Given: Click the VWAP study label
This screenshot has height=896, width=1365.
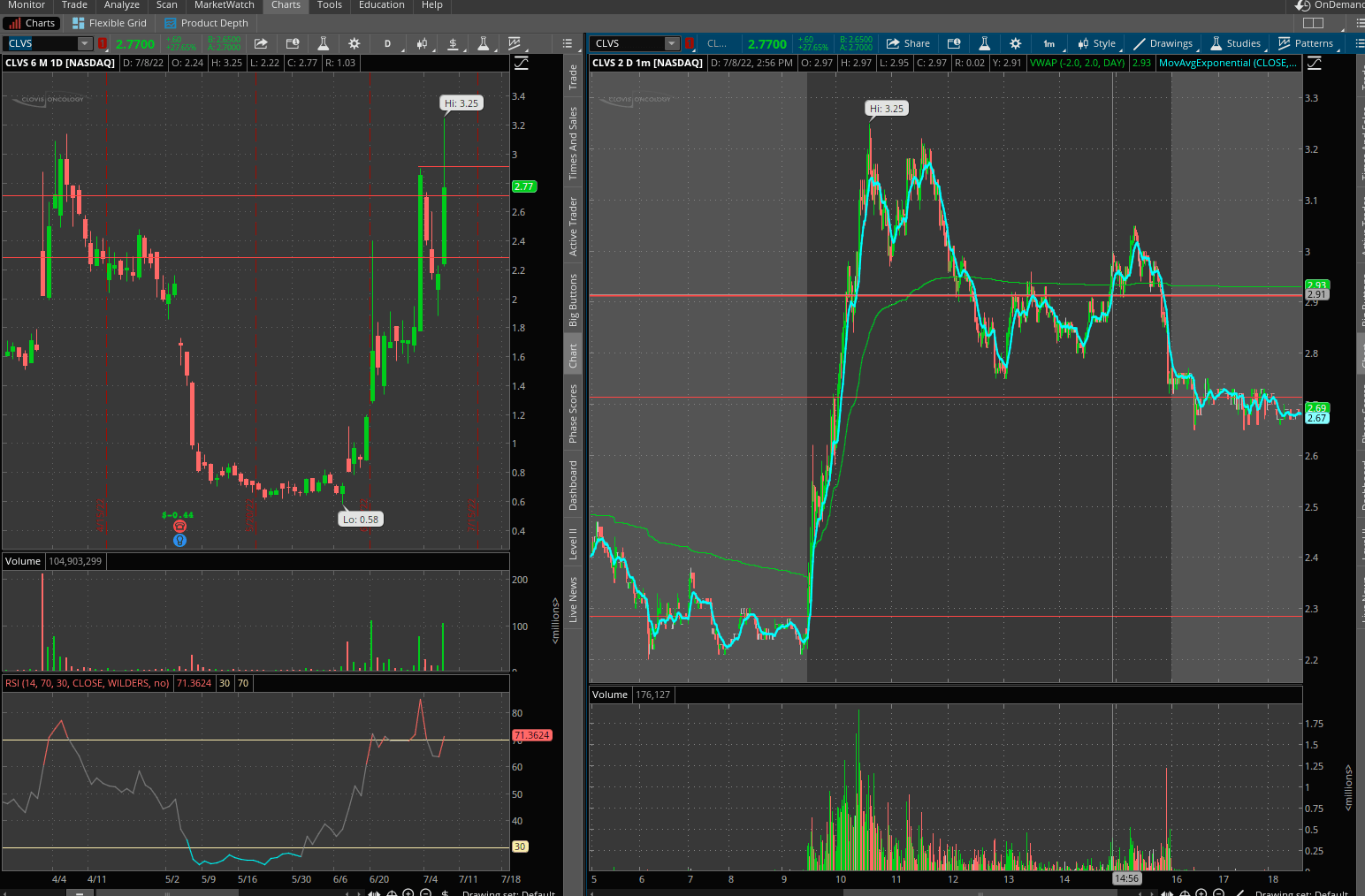Looking at the screenshot, I should coord(1077,63).
